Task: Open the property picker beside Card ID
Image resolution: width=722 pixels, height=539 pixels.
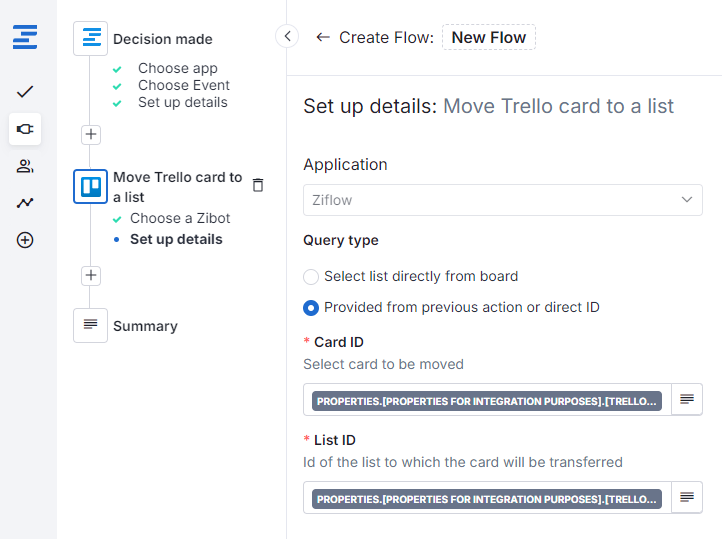Action: pos(687,399)
